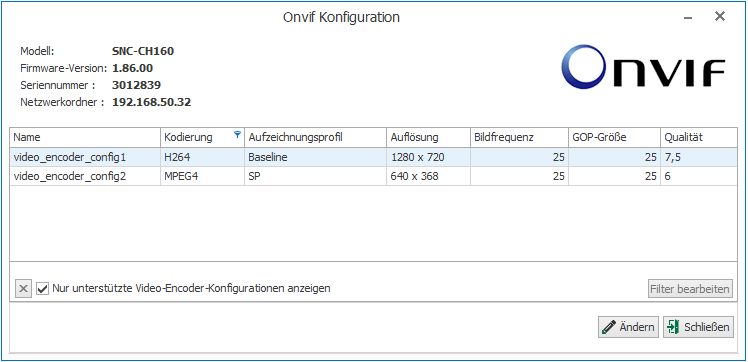Click the Baseline profile cell
The width and height of the screenshot is (748, 362).
315,157
